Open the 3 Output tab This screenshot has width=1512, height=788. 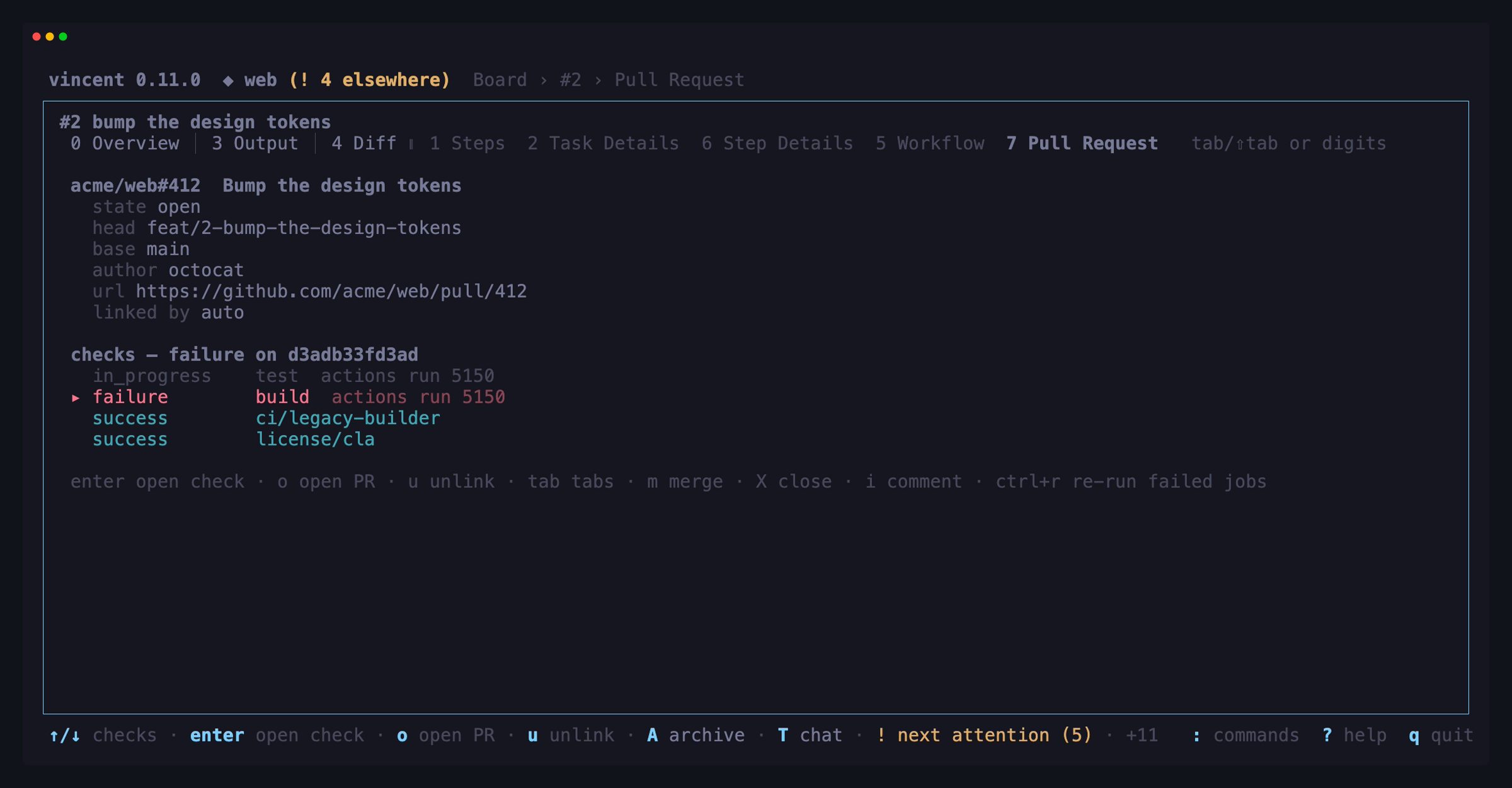point(255,144)
